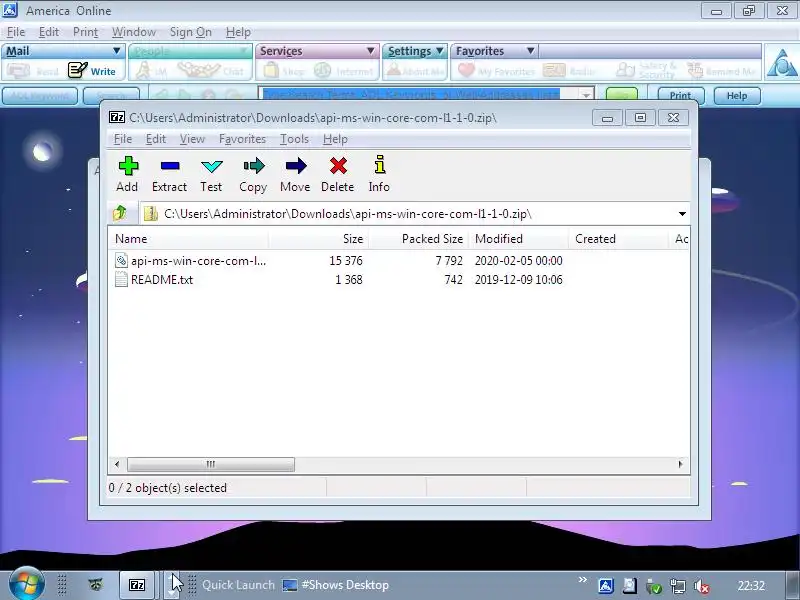
Task: Open the 7-Zip Edit menu
Action: point(156,139)
